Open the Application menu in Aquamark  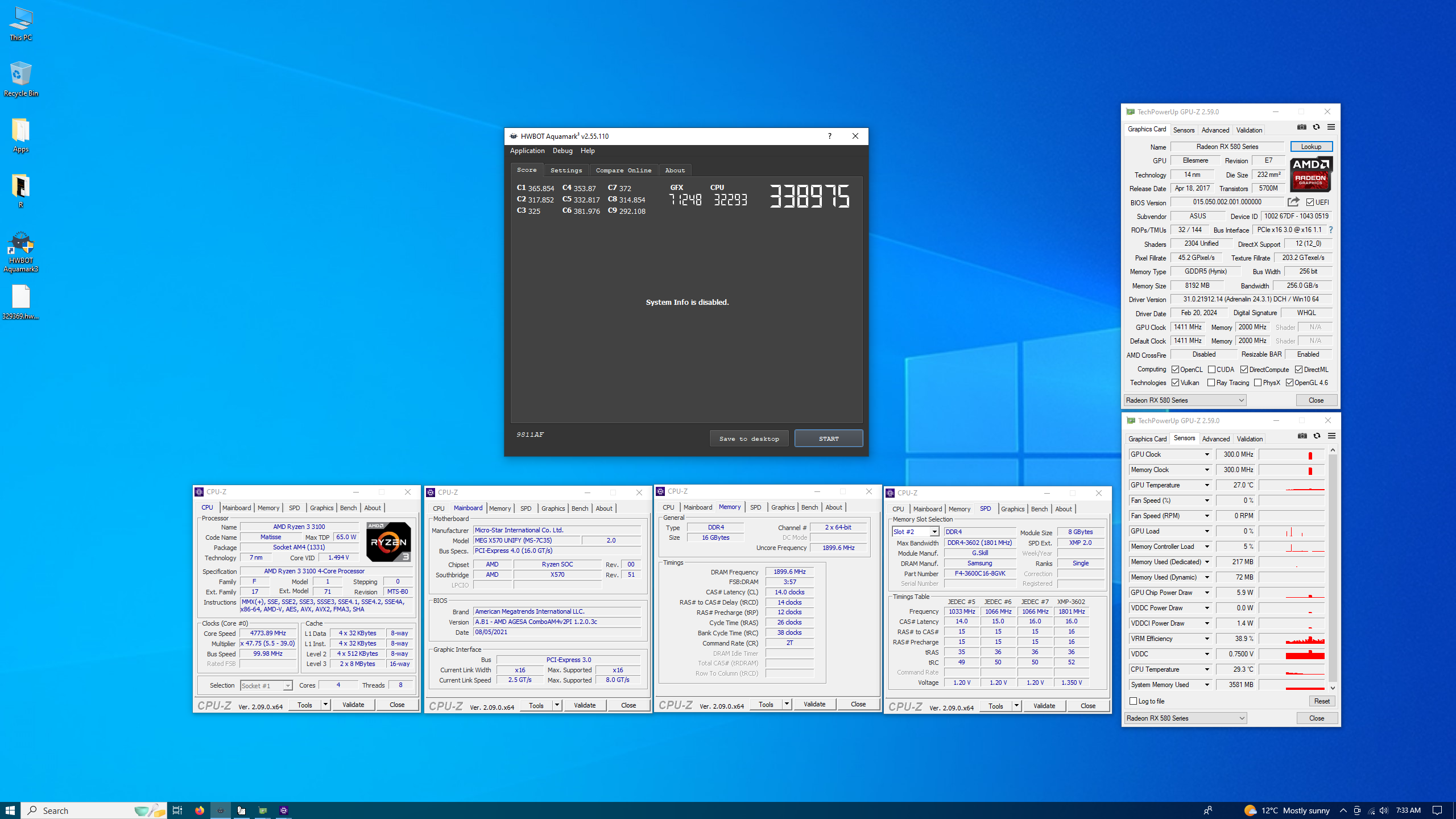(527, 151)
